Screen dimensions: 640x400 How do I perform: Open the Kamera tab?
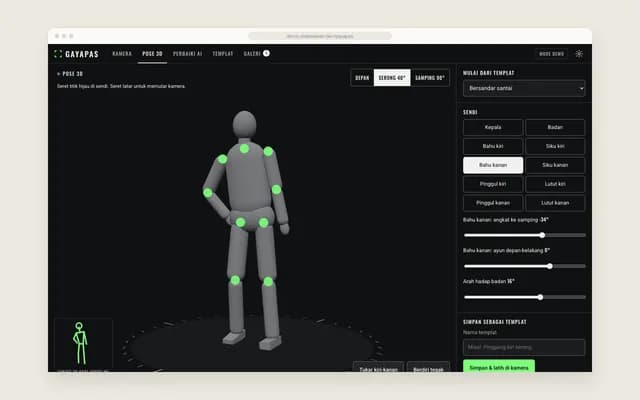(x=122, y=53)
